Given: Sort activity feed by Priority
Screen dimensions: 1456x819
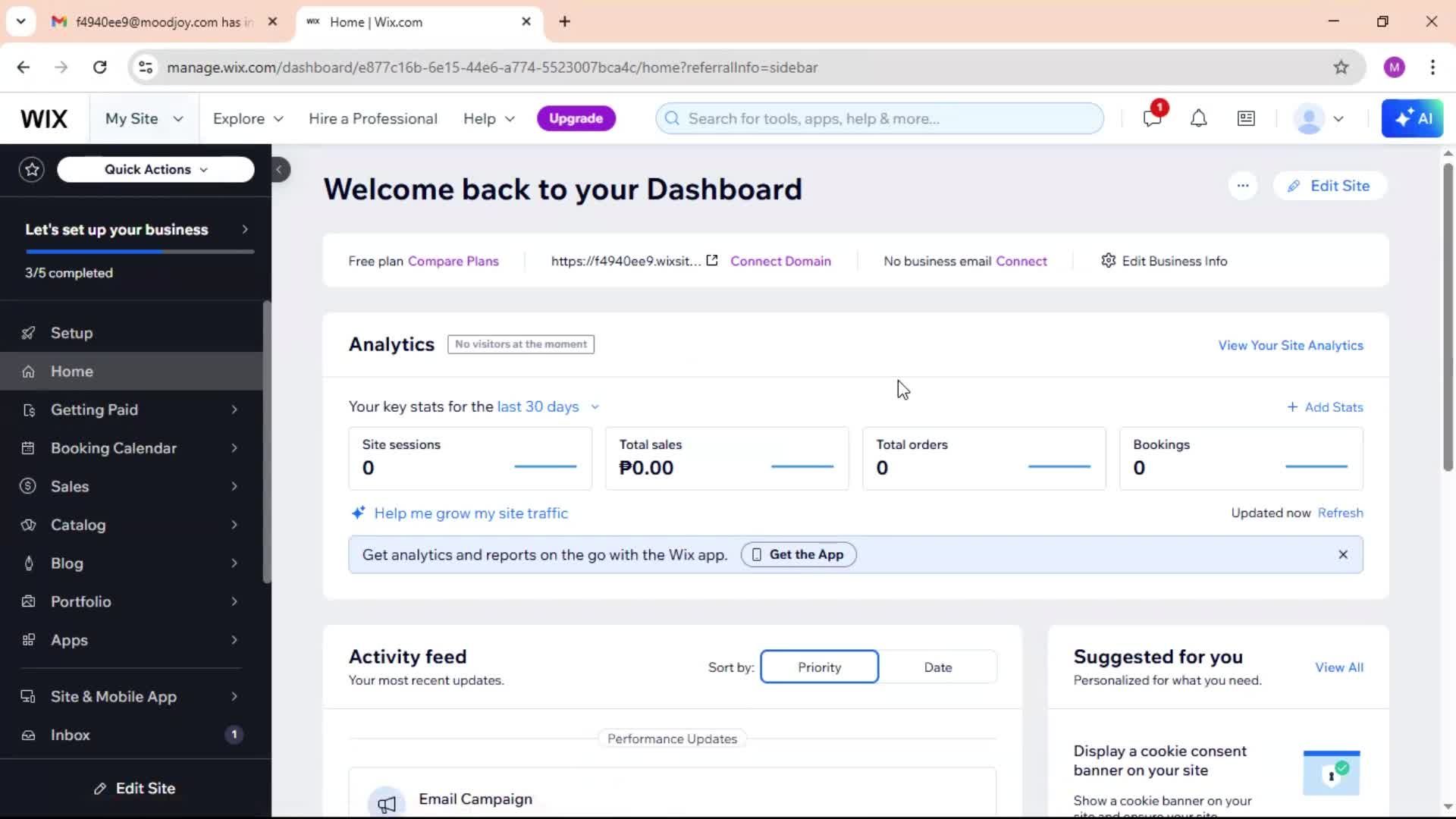Looking at the screenshot, I should click(x=819, y=667).
